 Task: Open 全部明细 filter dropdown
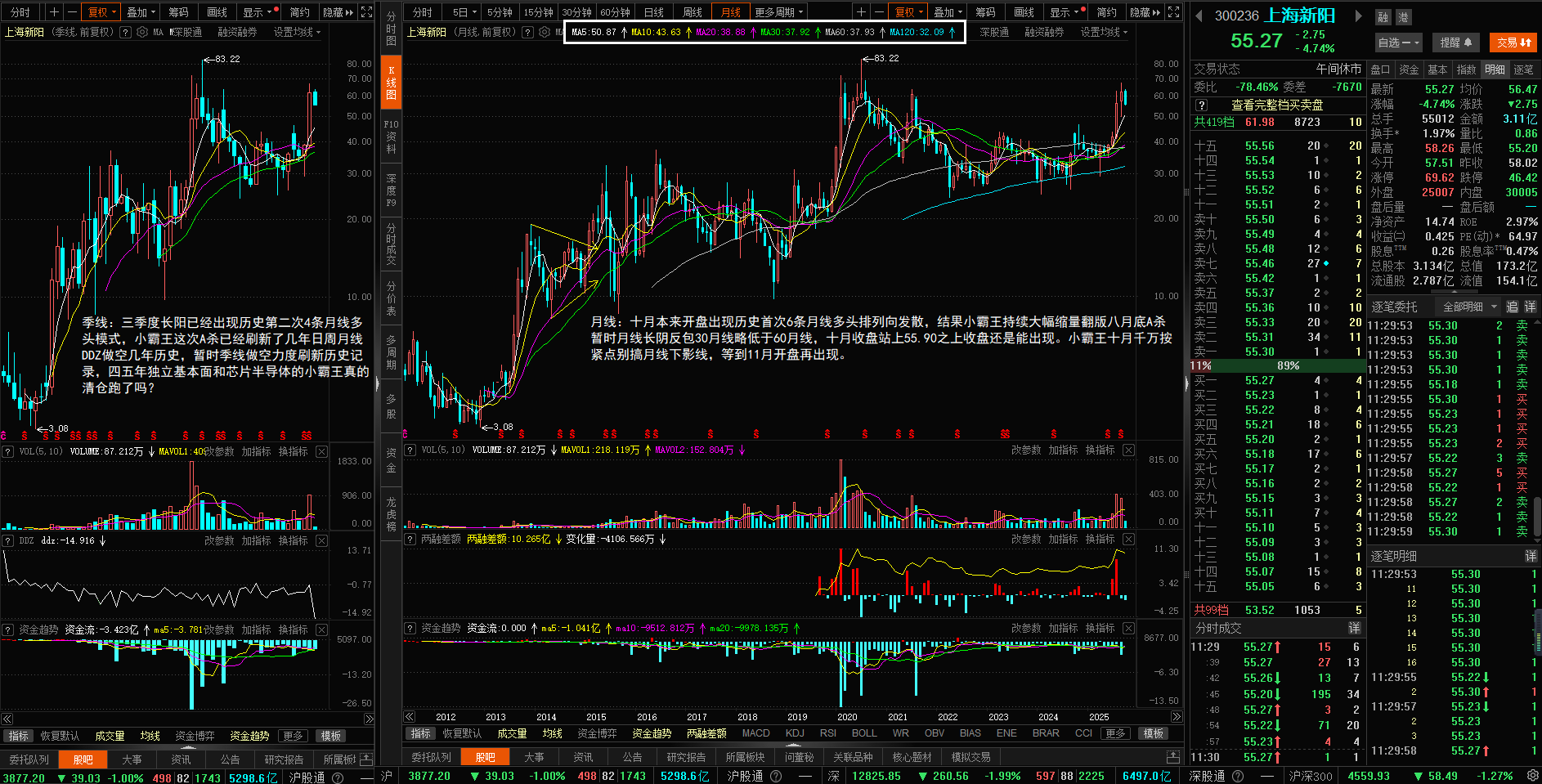[x=1470, y=307]
